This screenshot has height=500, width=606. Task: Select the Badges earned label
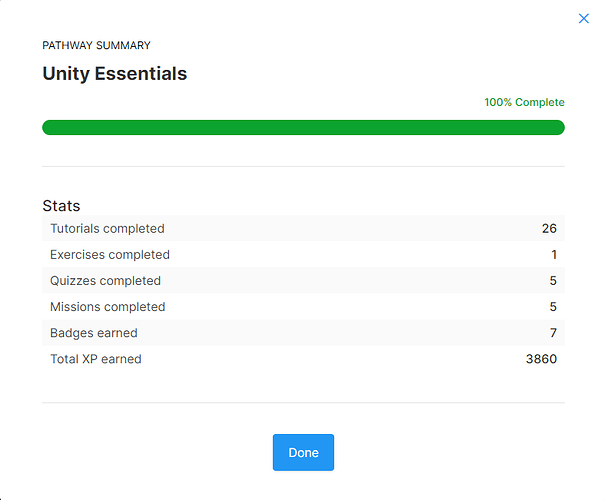click(94, 333)
